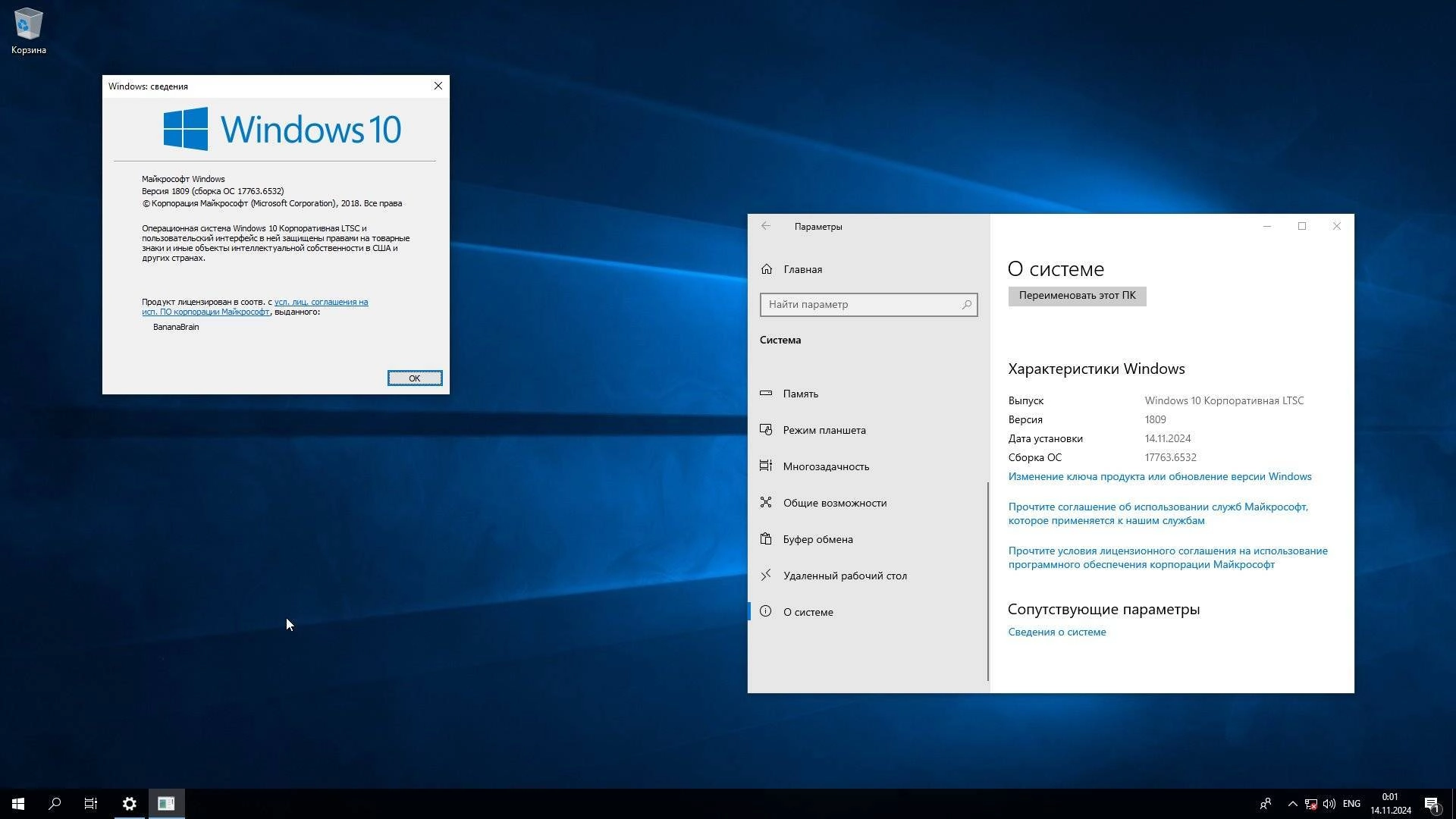Image resolution: width=1456 pixels, height=819 pixels.
Task: Click the home icon beside Главная
Action: click(767, 269)
